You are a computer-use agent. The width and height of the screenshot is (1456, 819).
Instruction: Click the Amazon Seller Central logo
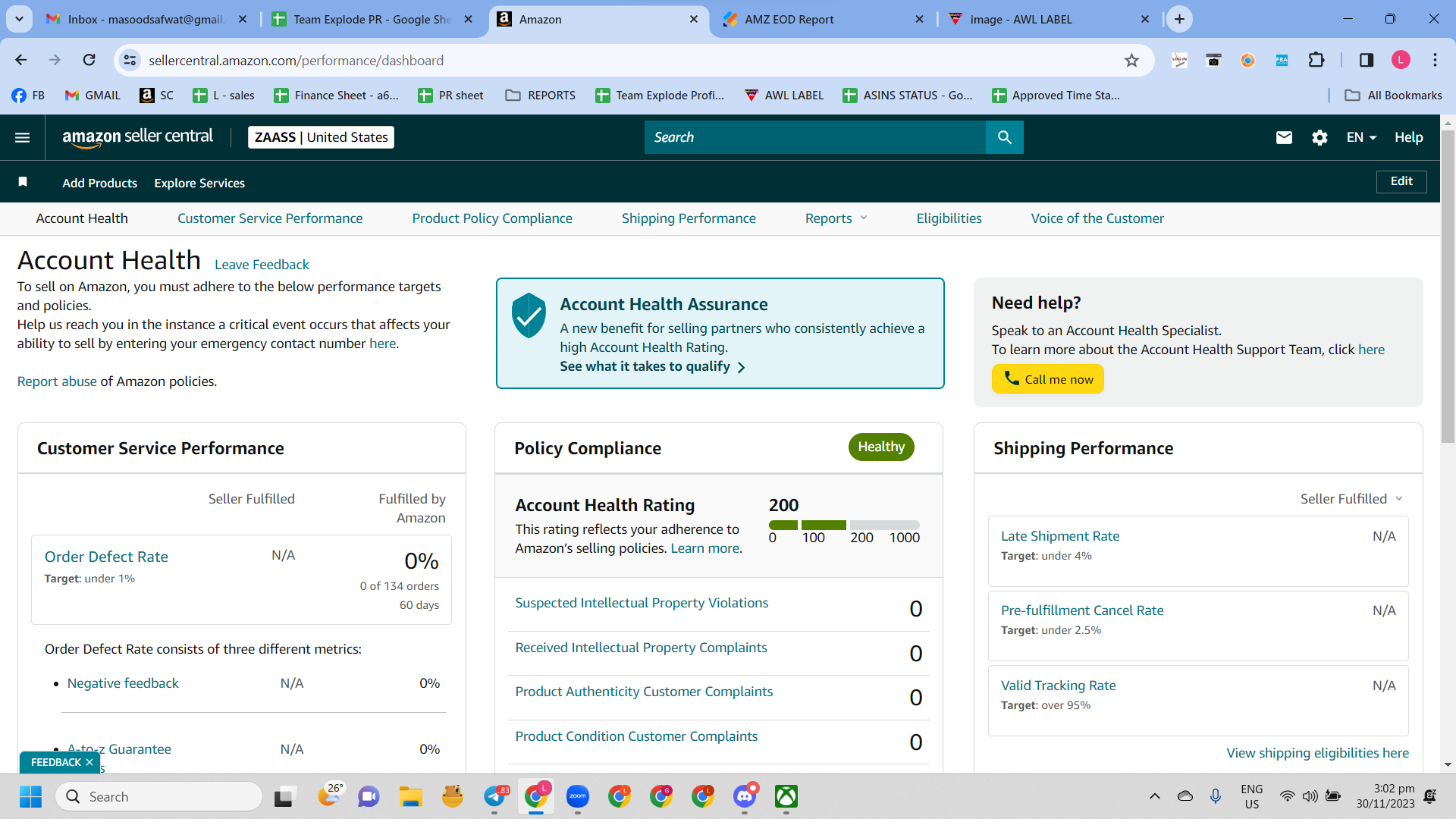[x=137, y=137]
